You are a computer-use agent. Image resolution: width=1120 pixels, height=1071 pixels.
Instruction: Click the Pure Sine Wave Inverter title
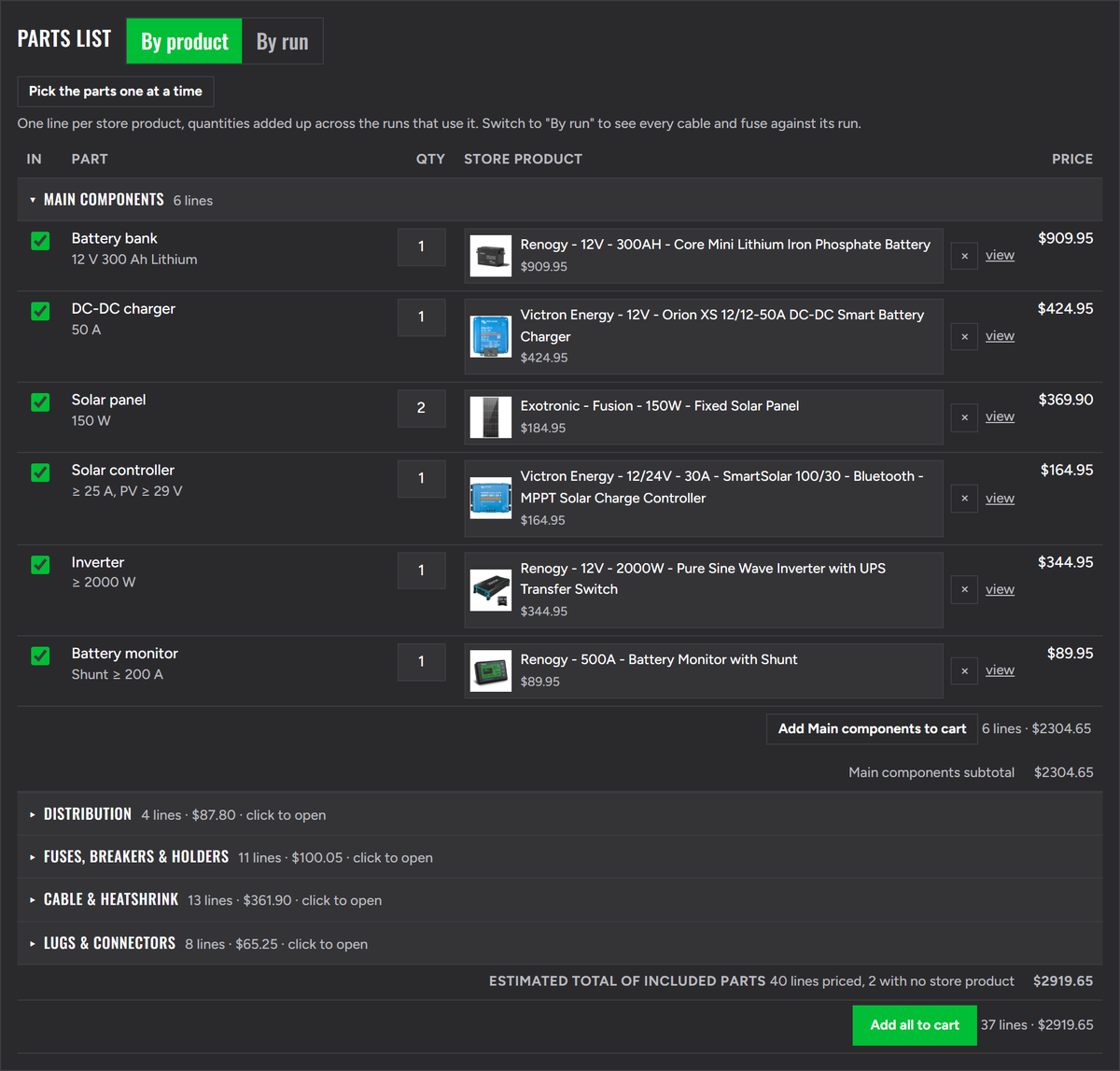703,579
